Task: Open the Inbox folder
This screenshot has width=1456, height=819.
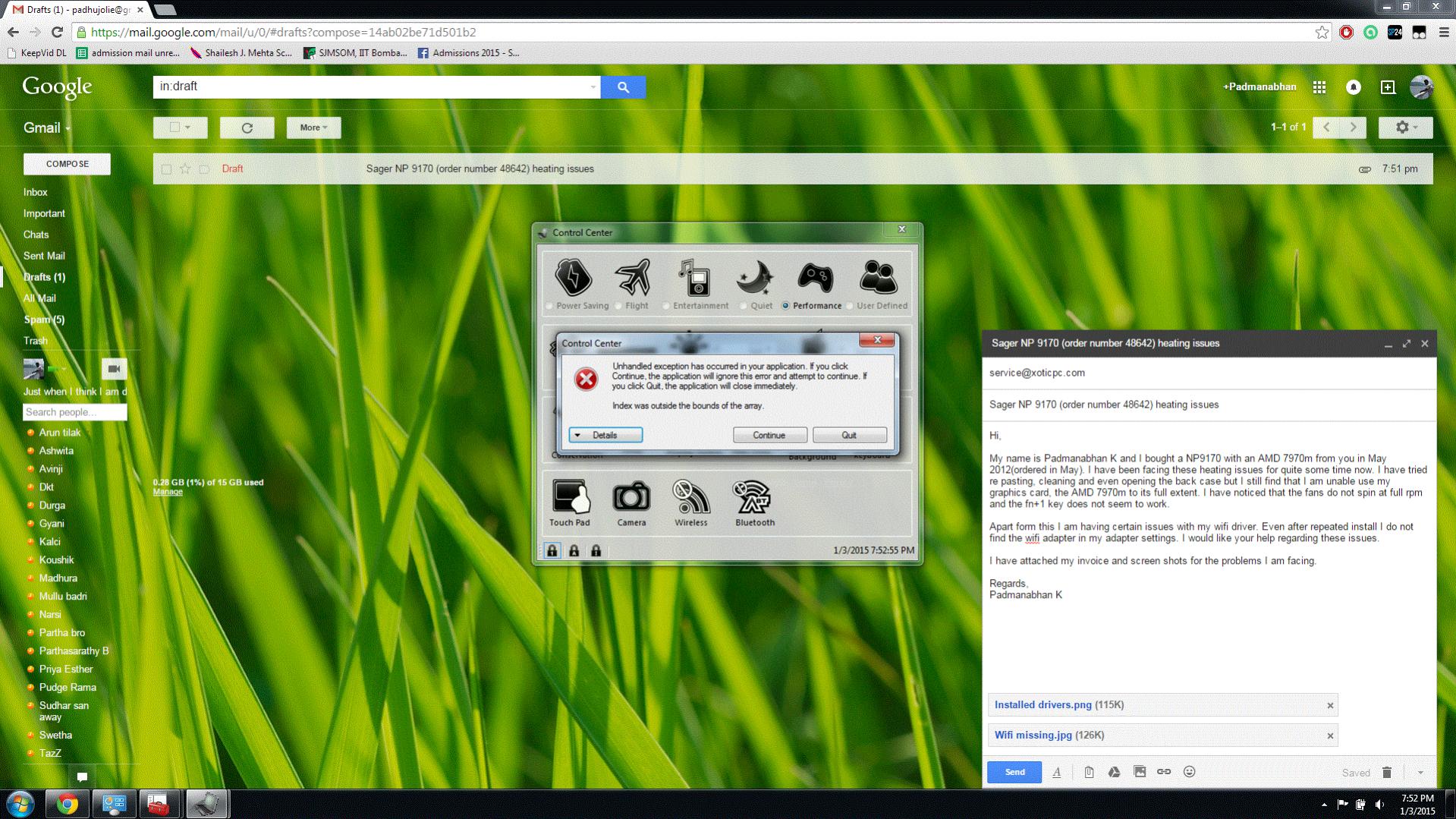Action: coord(35,192)
